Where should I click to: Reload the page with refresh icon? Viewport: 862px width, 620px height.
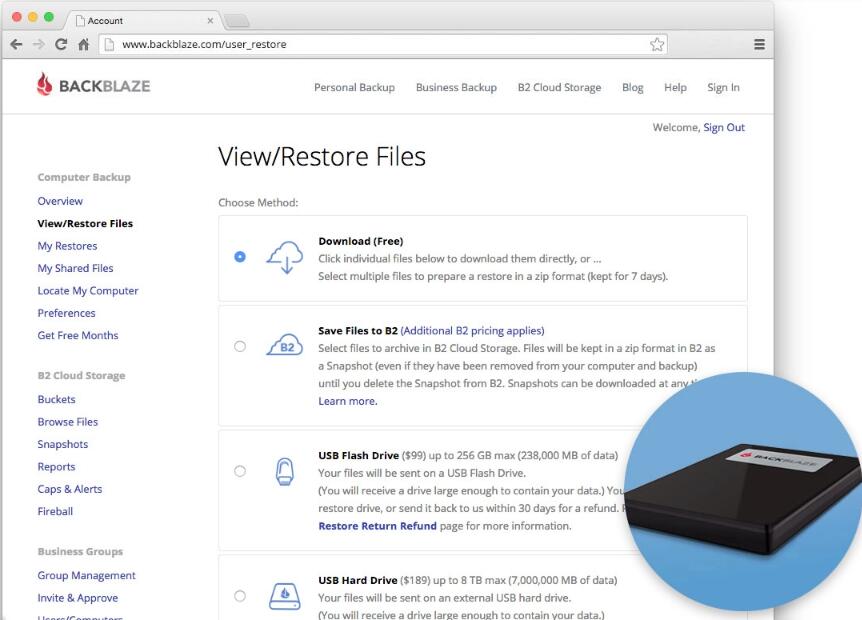click(x=61, y=45)
